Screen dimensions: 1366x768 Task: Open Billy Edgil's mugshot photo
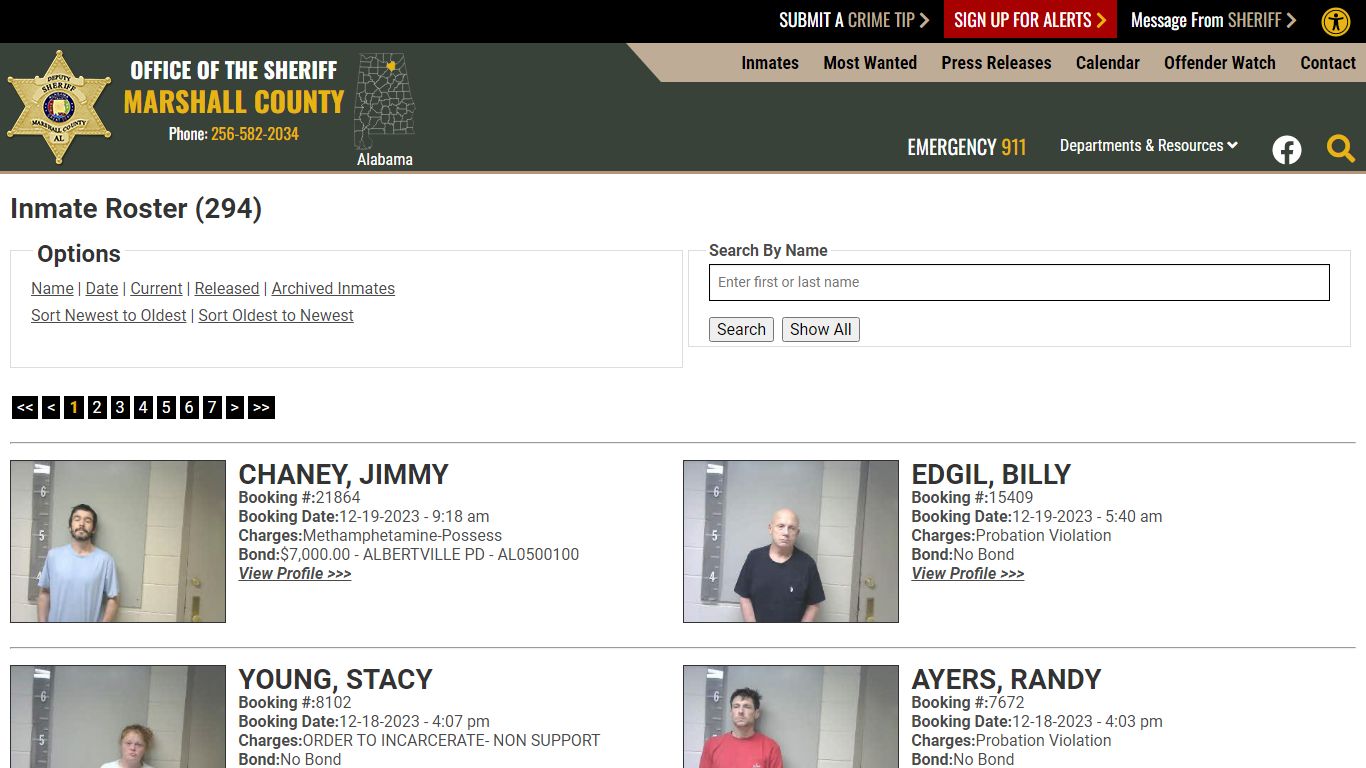click(791, 541)
